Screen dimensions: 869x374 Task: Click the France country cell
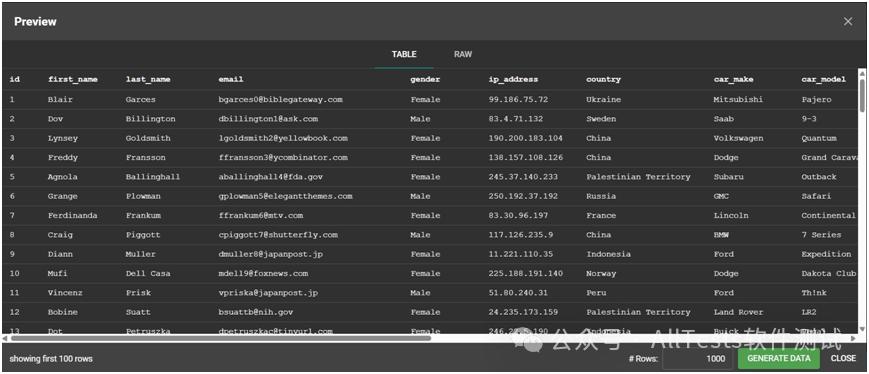[601, 216]
